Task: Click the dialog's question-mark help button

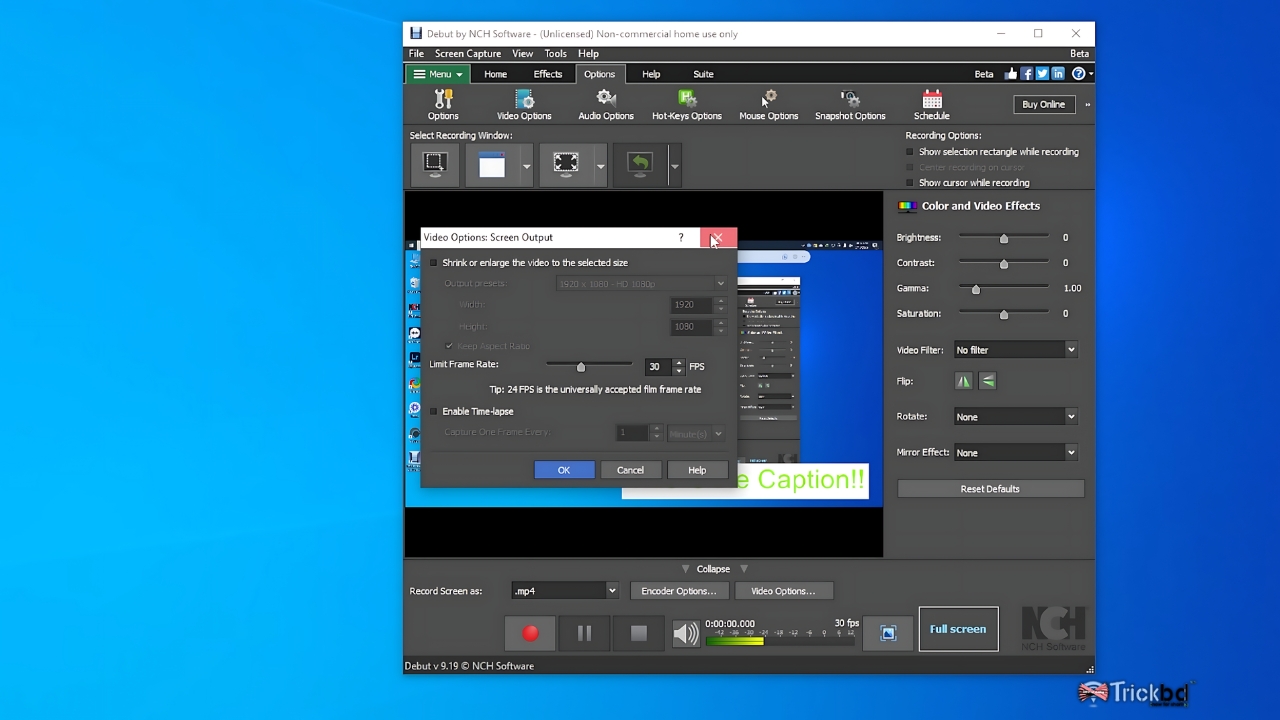Action: click(x=681, y=237)
